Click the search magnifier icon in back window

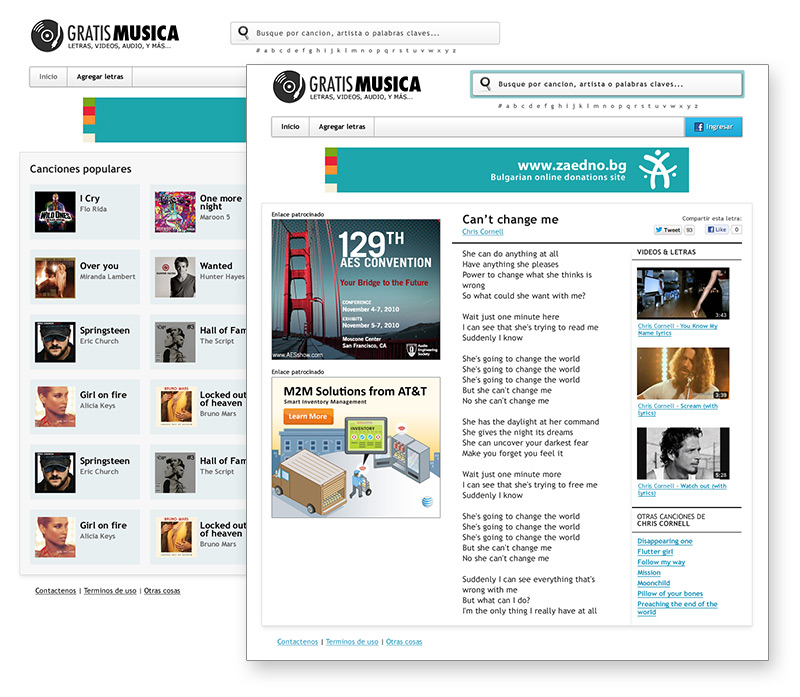click(x=243, y=33)
